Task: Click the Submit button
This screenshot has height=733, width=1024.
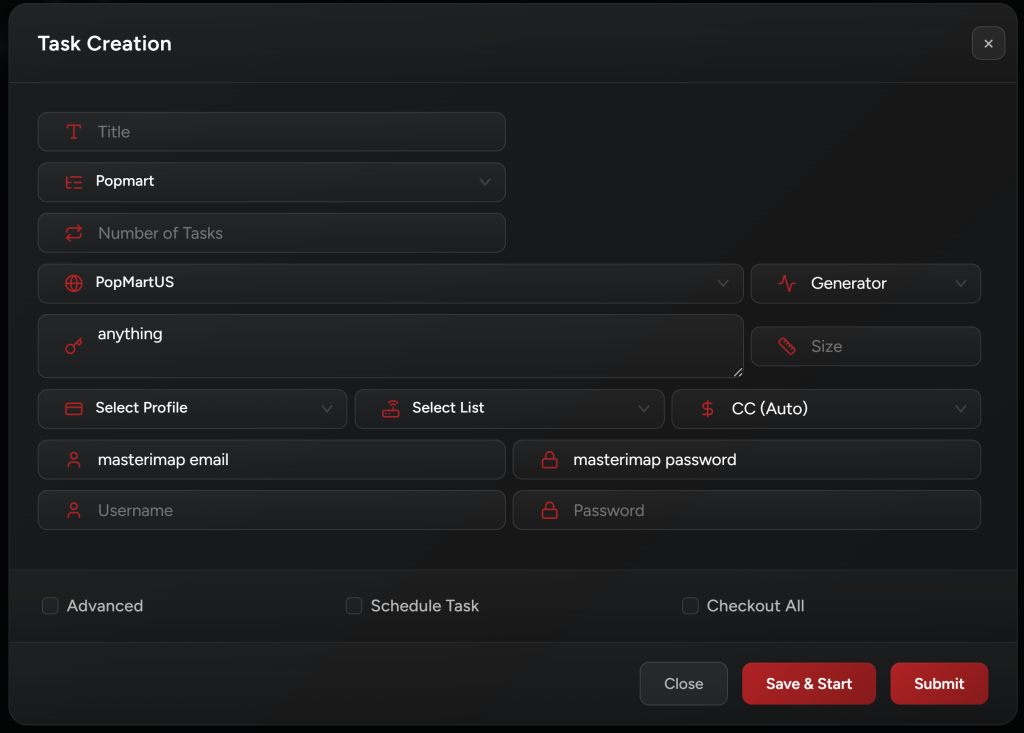Action: pyautogui.click(x=939, y=684)
